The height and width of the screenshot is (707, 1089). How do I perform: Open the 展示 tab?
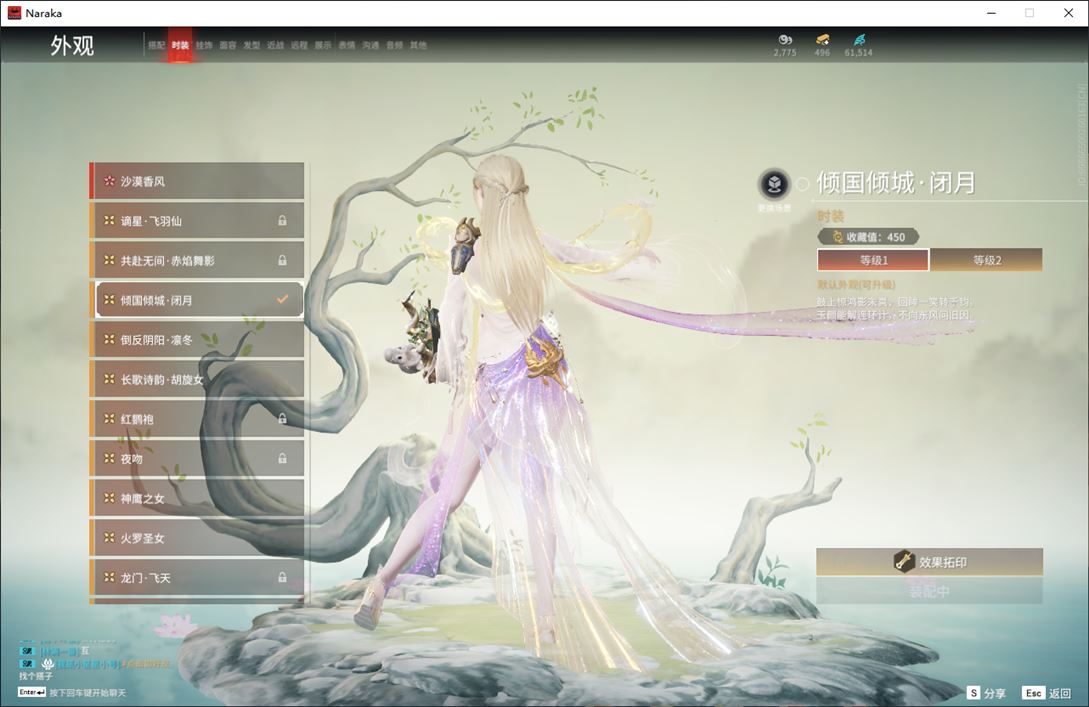[x=323, y=45]
